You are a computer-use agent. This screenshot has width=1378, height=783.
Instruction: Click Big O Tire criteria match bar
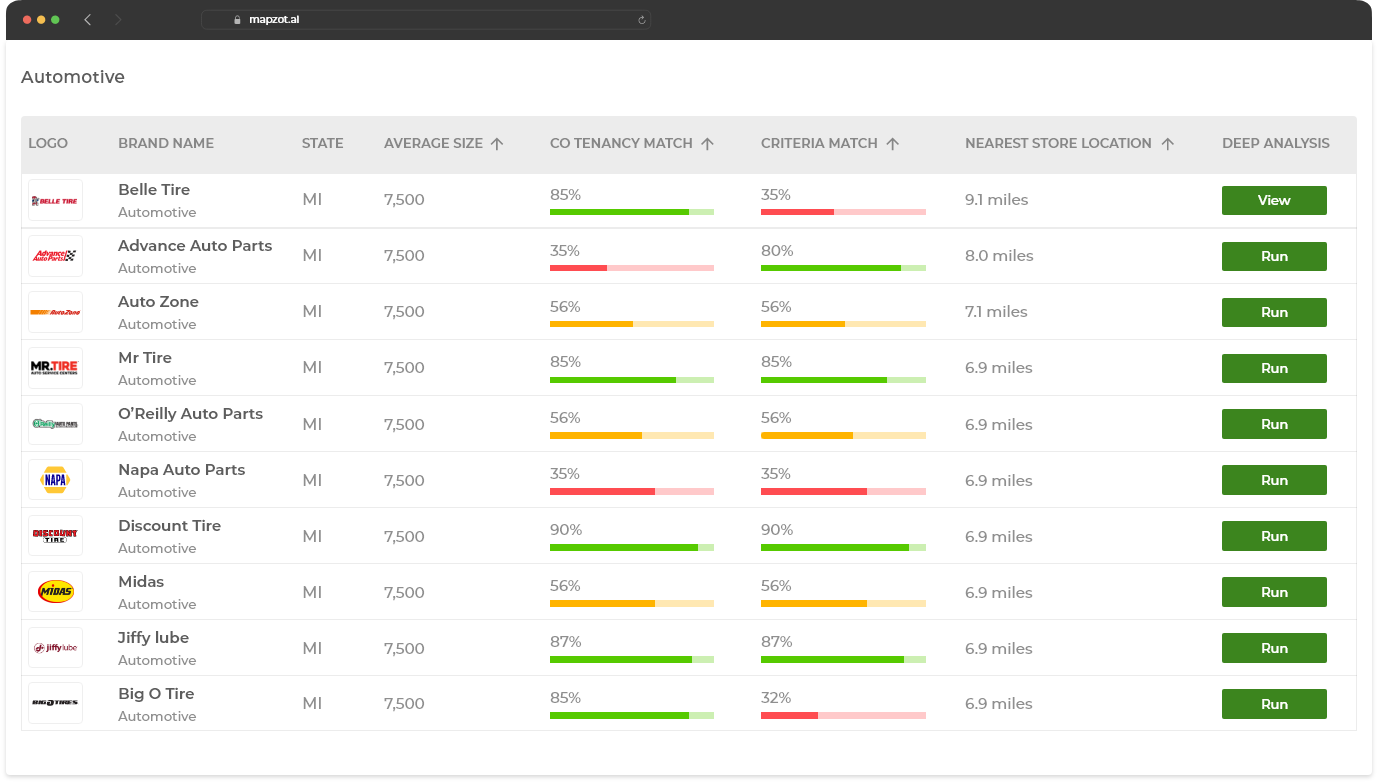click(843, 715)
